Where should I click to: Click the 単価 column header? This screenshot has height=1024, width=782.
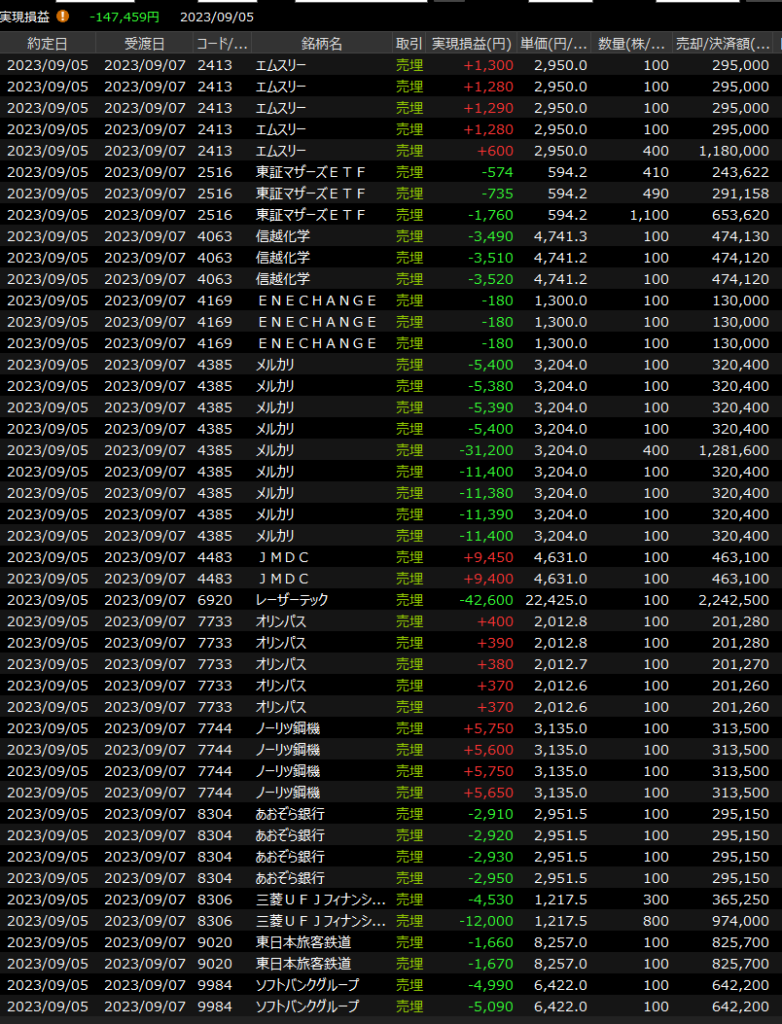554,43
